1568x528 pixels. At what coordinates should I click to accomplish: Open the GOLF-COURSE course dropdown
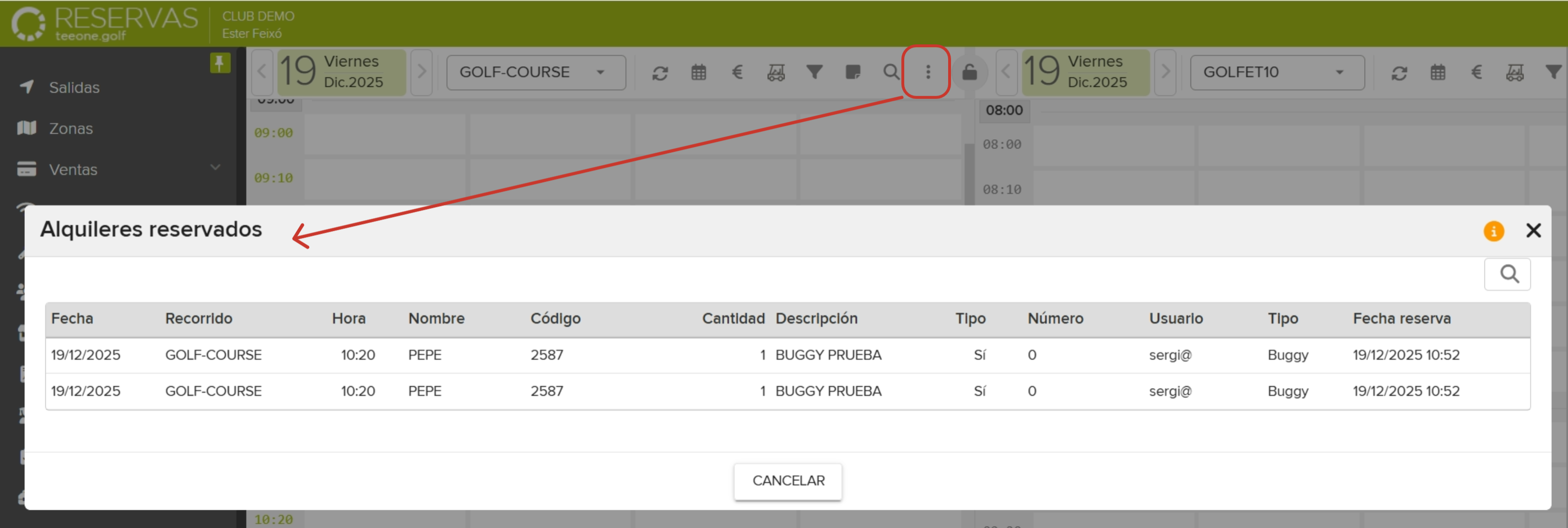click(535, 72)
